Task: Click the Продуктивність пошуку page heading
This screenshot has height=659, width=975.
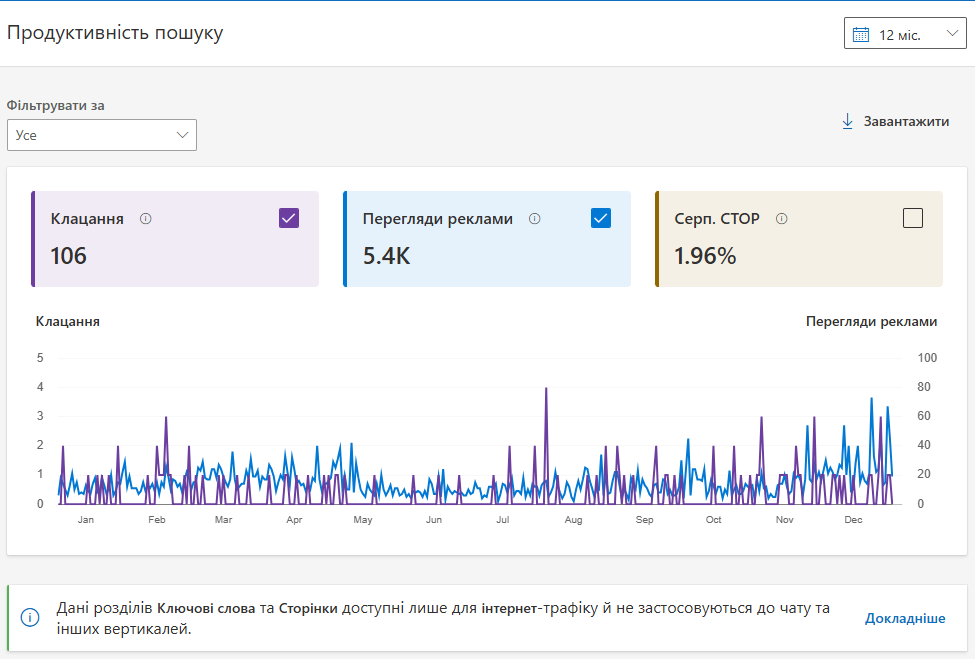Action: (x=115, y=33)
